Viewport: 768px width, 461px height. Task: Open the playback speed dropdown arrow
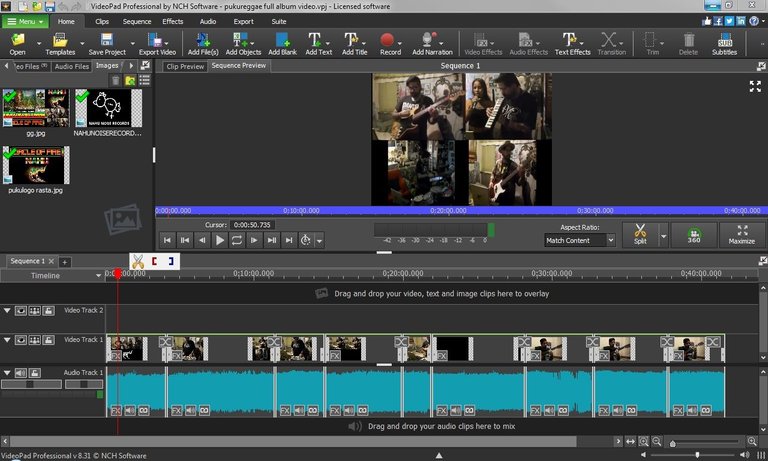[319, 241]
